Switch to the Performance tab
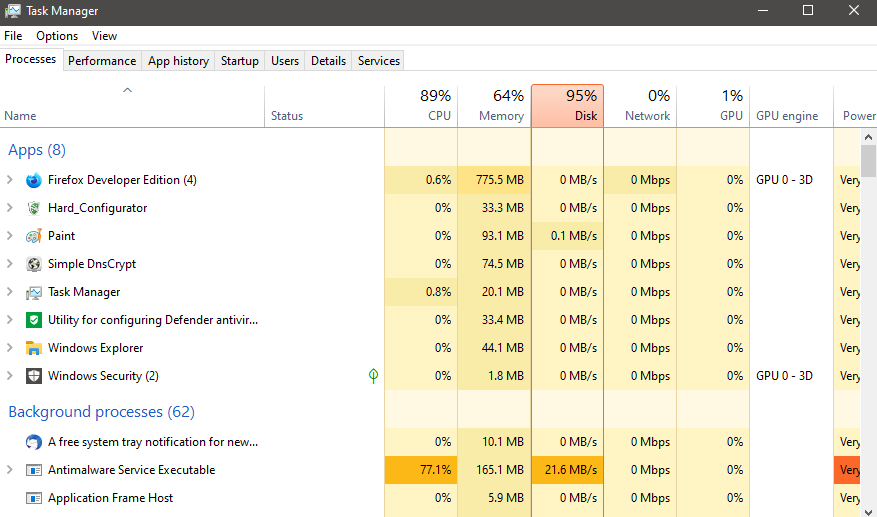The height and width of the screenshot is (517, 877). coord(102,61)
